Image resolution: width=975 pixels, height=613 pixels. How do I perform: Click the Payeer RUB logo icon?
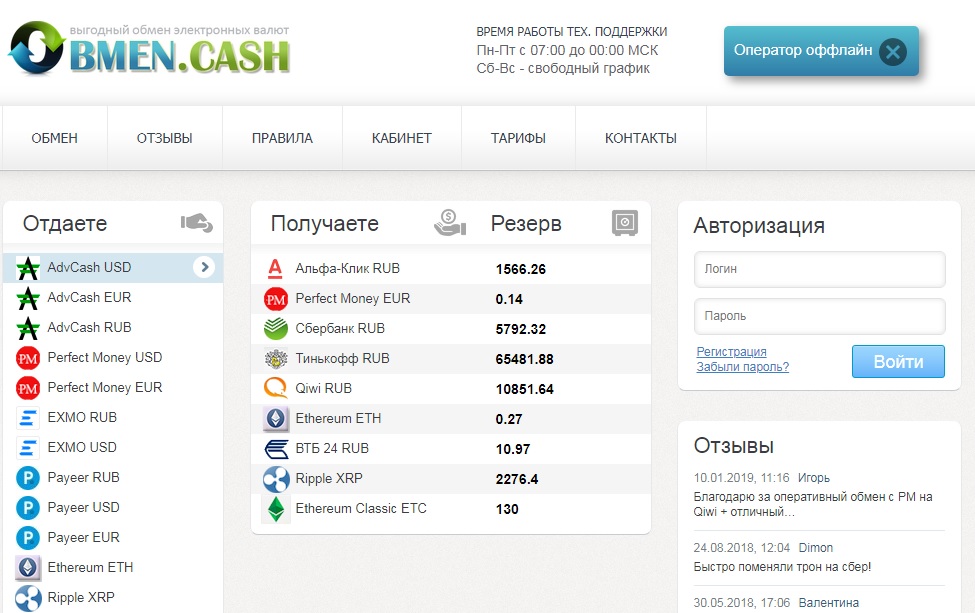point(28,477)
